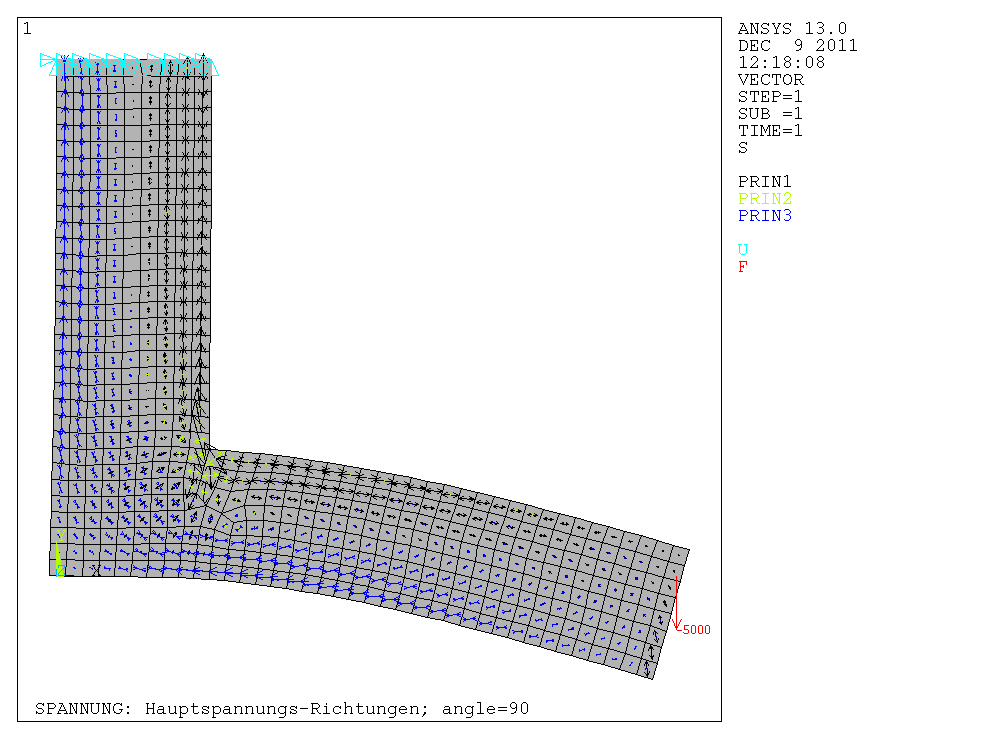The width and height of the screenshot is (985, 739).
Task: Click the DEC 9 2011 date text
Action: coord(797,46)
